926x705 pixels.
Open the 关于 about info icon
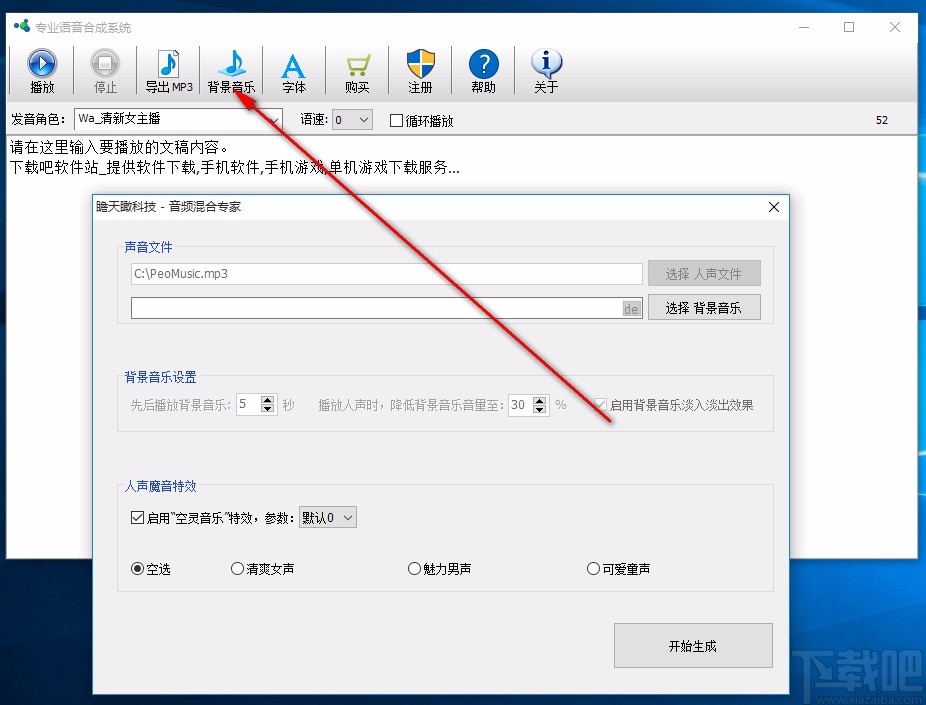click(x=546, y=71)
